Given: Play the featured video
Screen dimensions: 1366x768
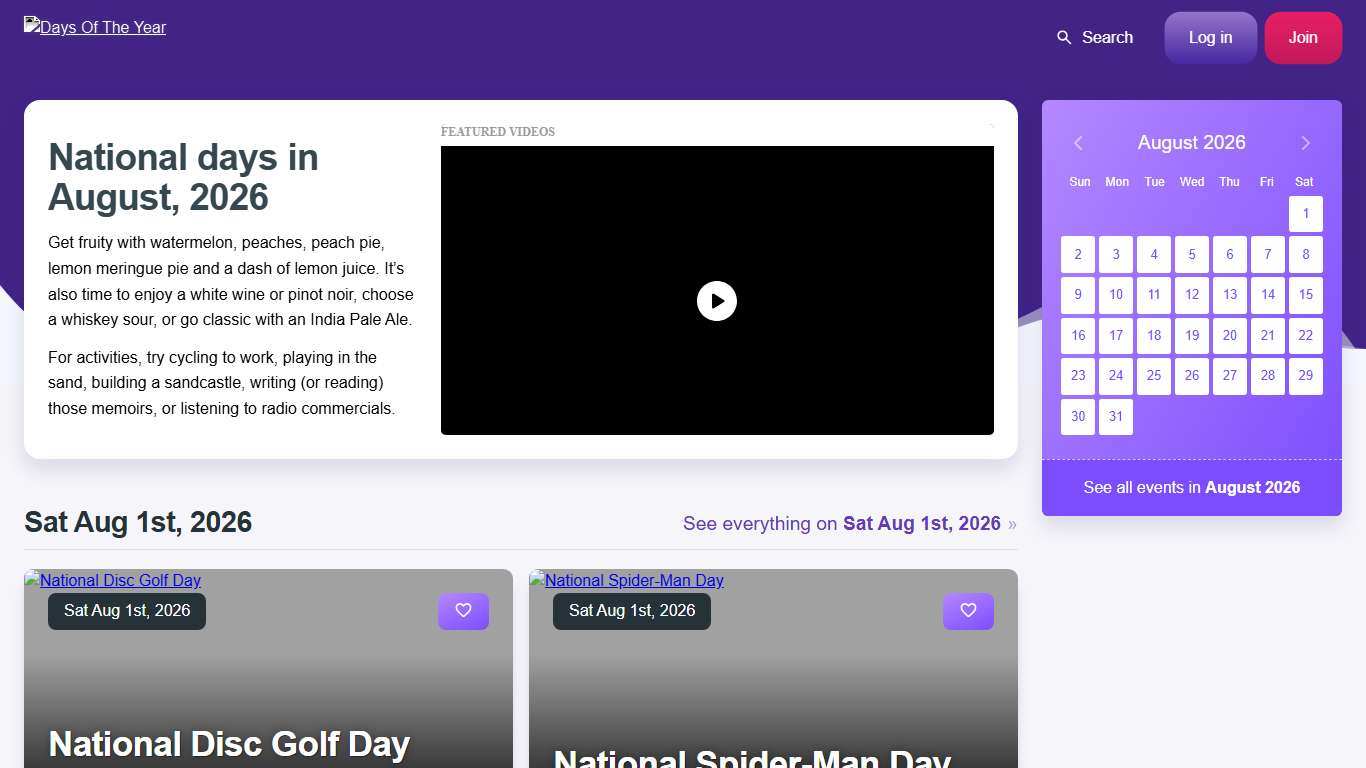Looking at the screenshot, I should pos(716,300).
